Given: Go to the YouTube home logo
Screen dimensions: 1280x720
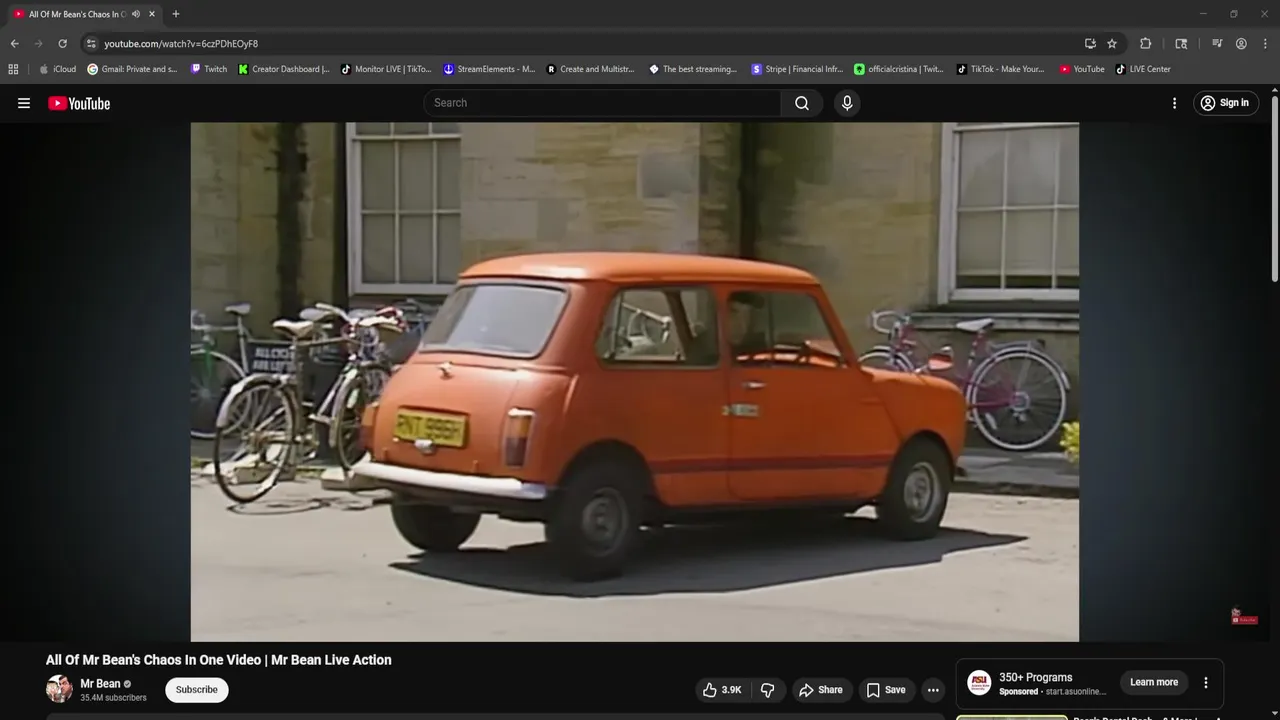Looking at the screenshot, I should tap(79, 103).
